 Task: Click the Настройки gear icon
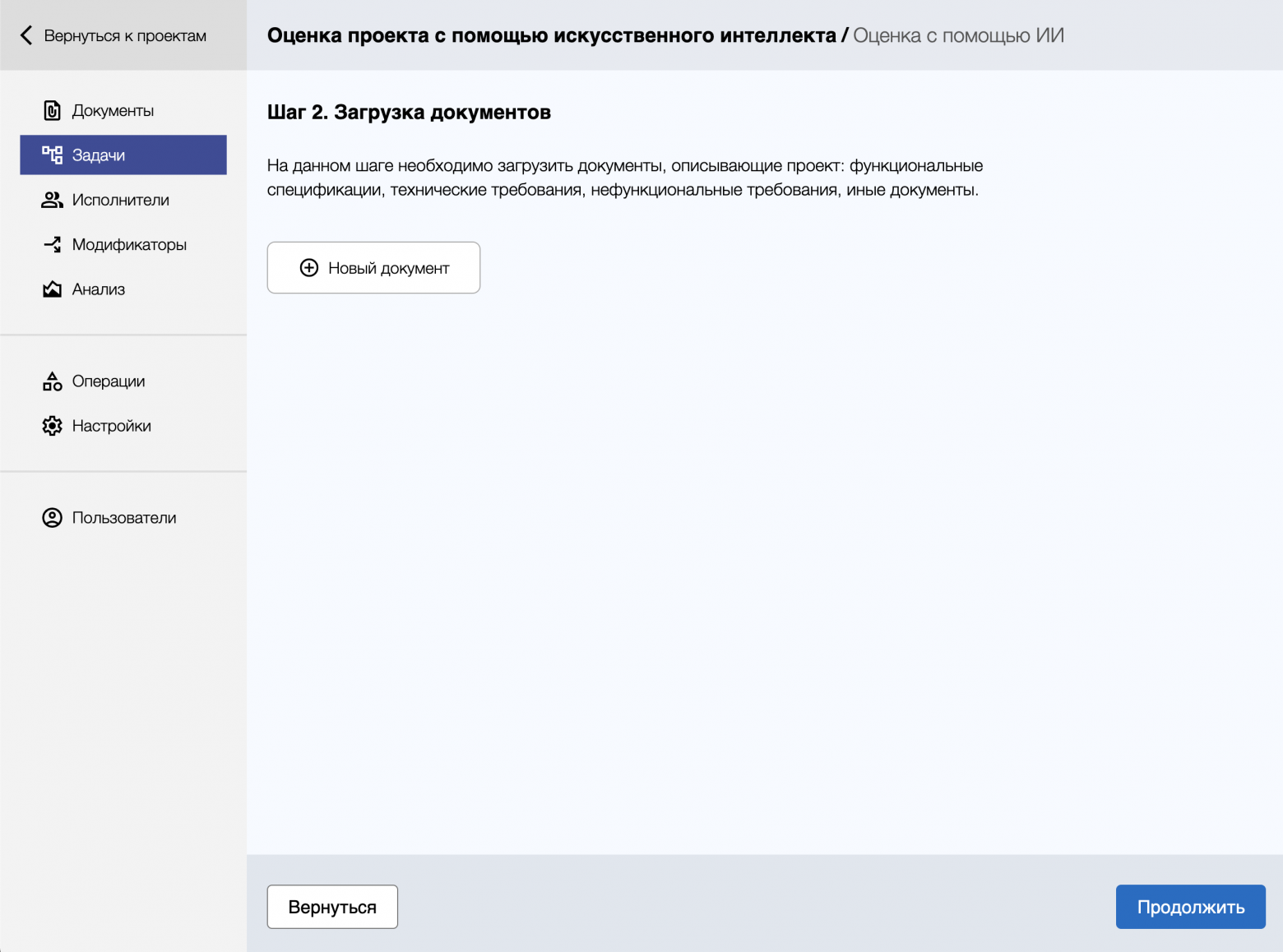[52, 426]
